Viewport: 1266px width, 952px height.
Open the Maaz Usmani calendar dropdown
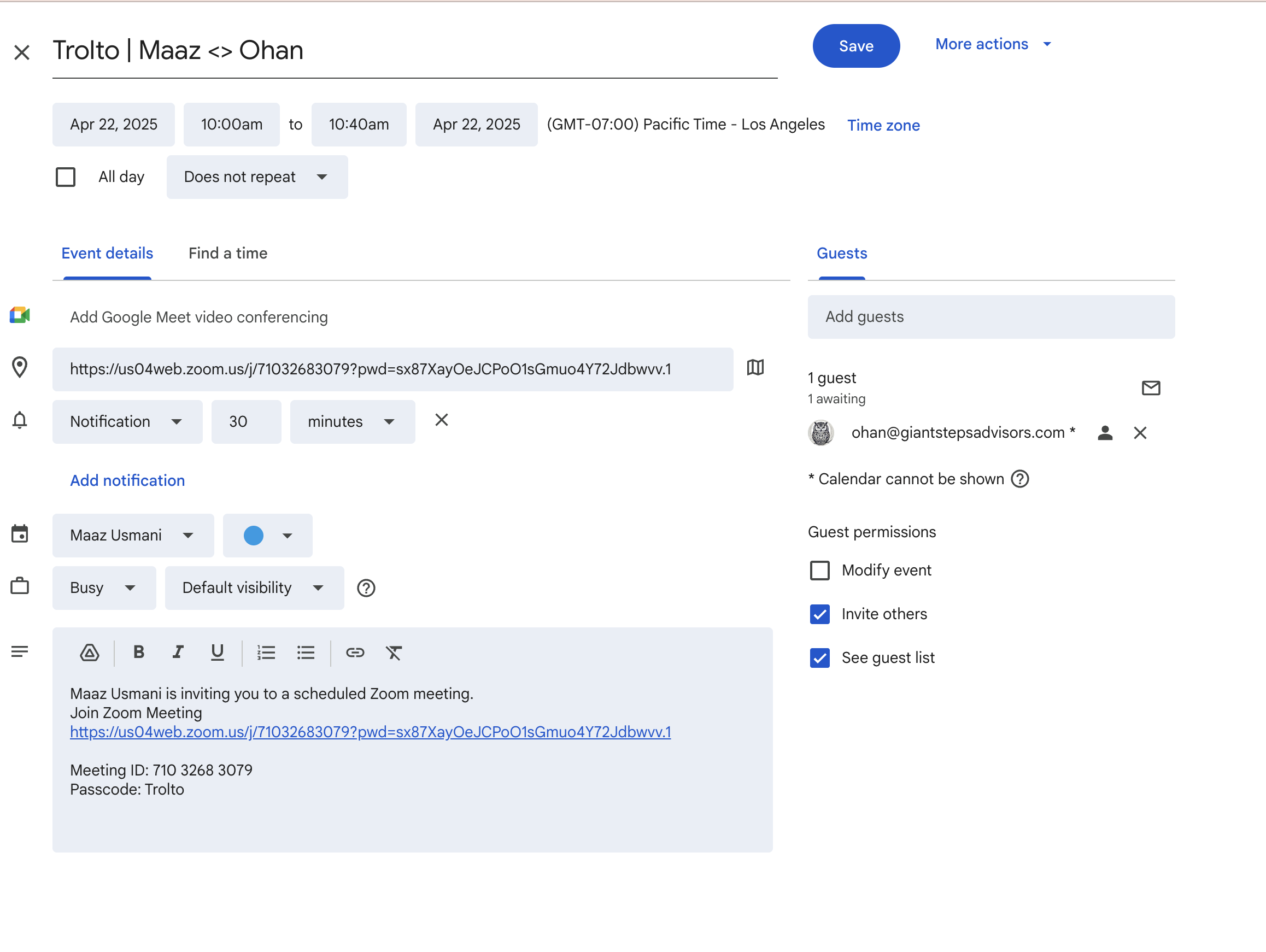click(133, 536)
